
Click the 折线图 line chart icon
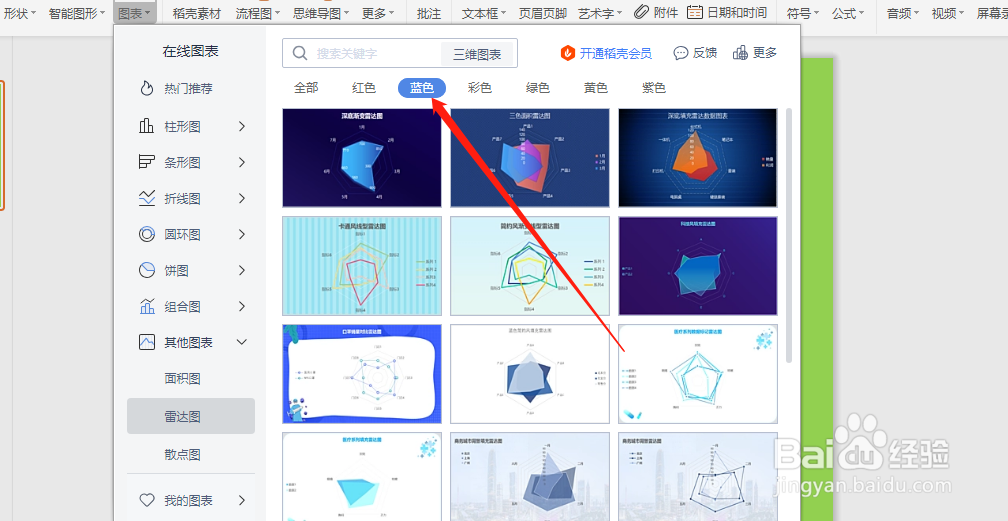pyautogui.click(x=147, y=198)
